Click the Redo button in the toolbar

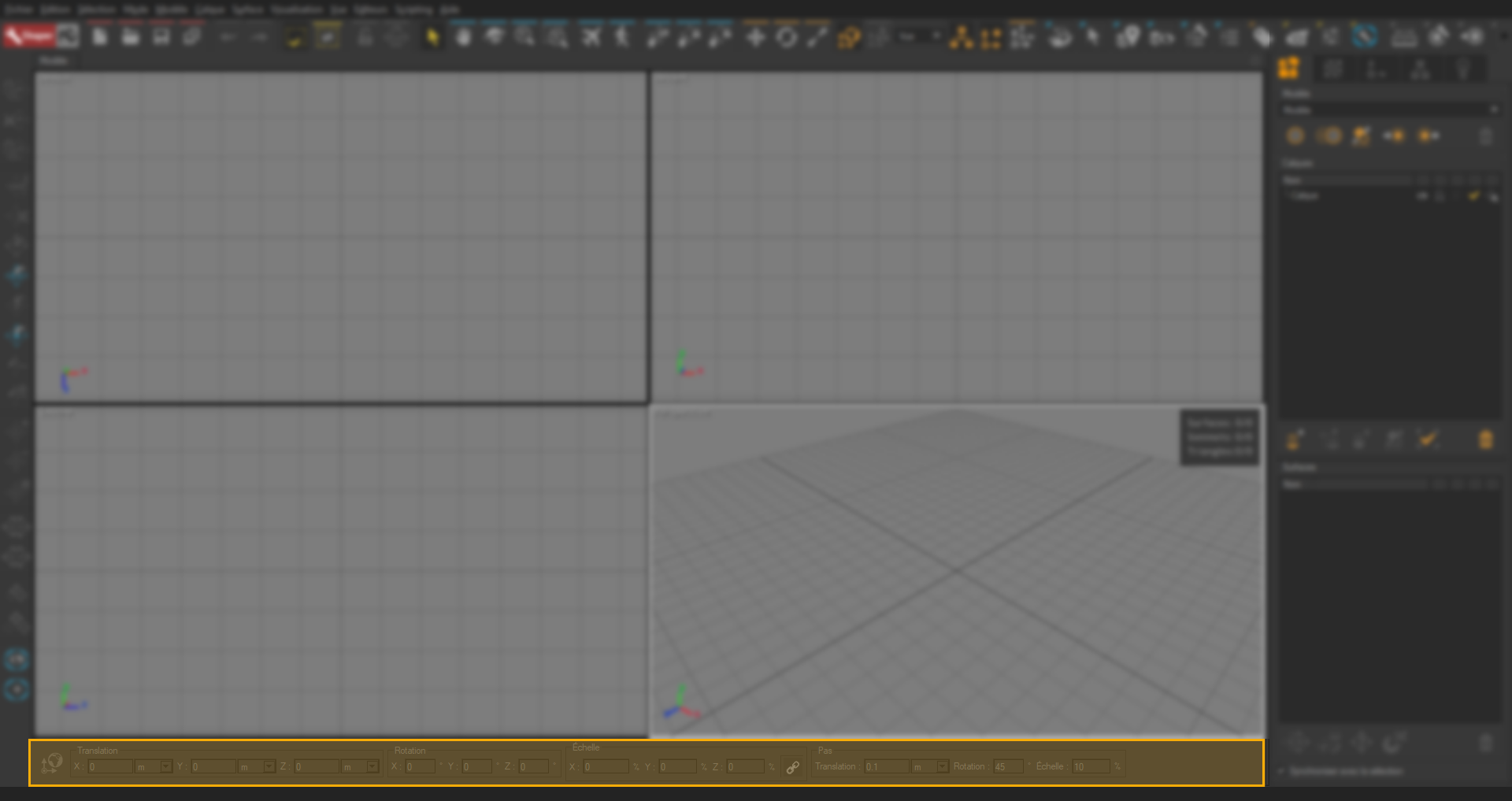point(260,36)
